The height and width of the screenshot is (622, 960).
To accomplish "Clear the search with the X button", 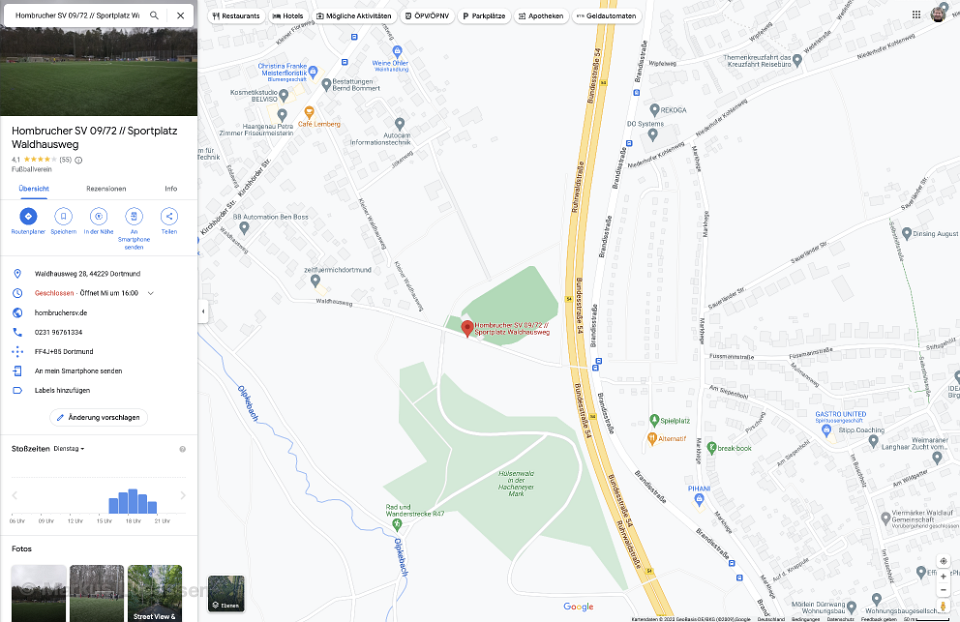I will click(x=181, y=15).
